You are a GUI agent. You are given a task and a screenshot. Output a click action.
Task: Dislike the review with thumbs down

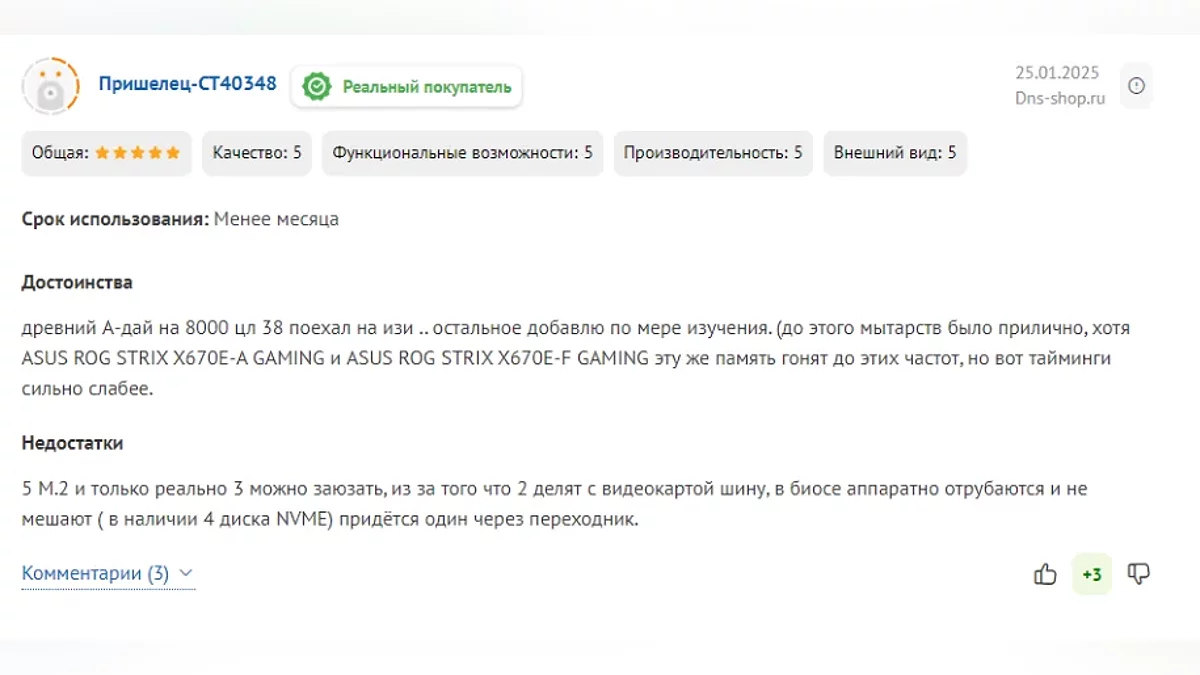(x=1138, y=574)
